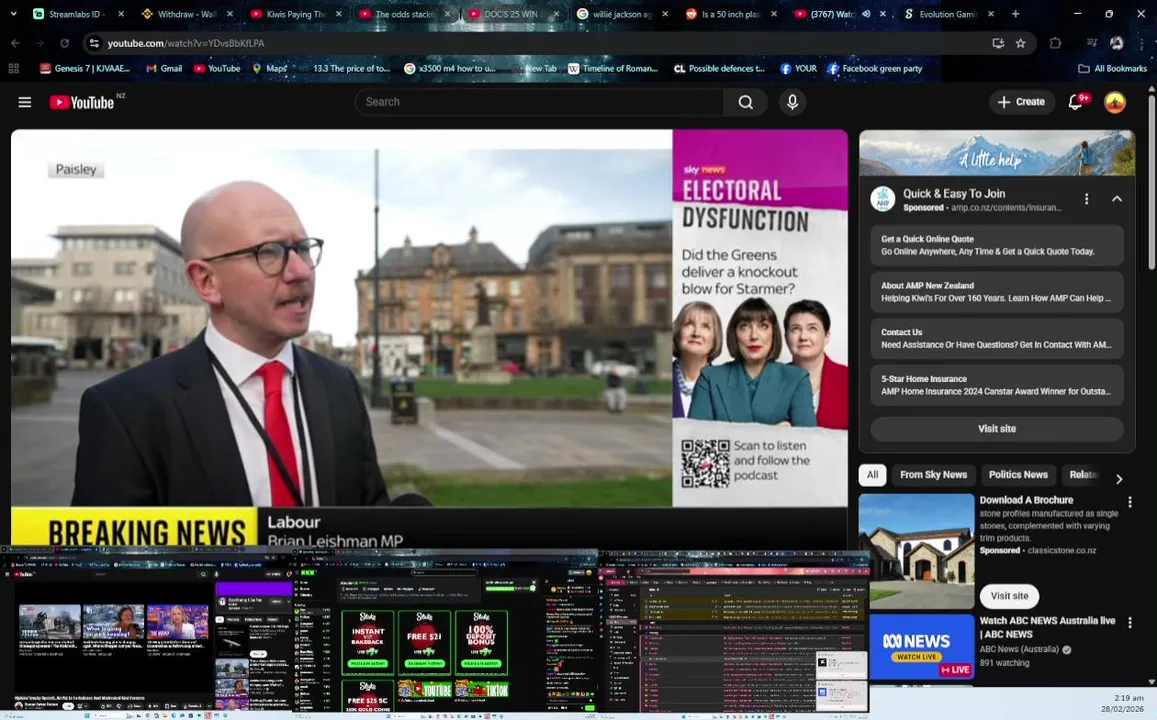
Task: Collapse the sponsored AMP ad panel
Action: coord(1116,199)
